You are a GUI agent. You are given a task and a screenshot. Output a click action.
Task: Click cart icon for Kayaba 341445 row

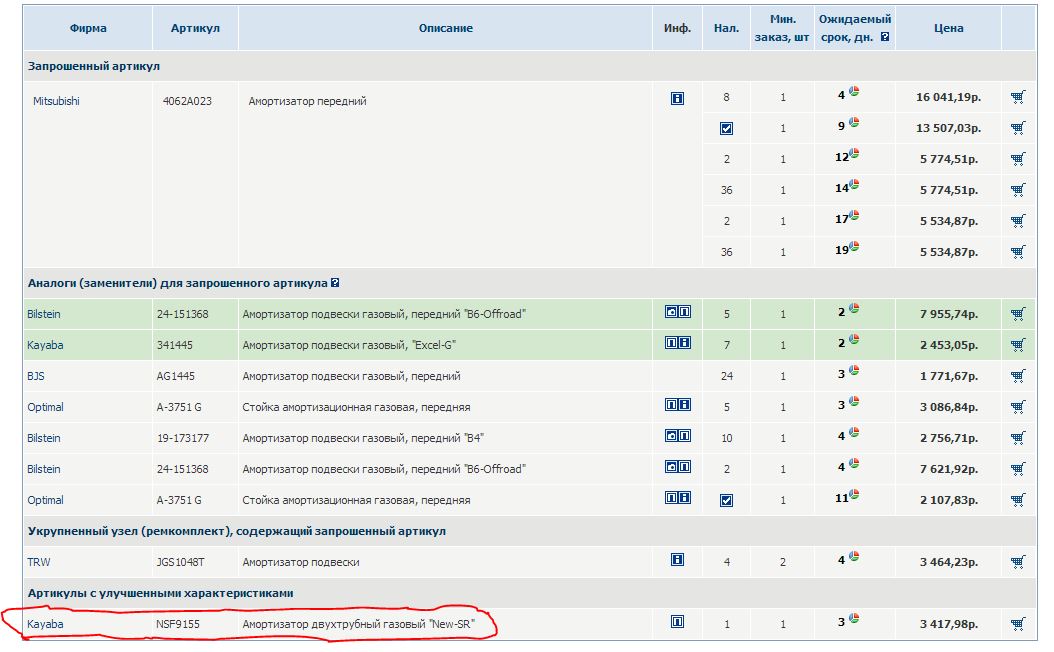click(x=1017, y=345)
